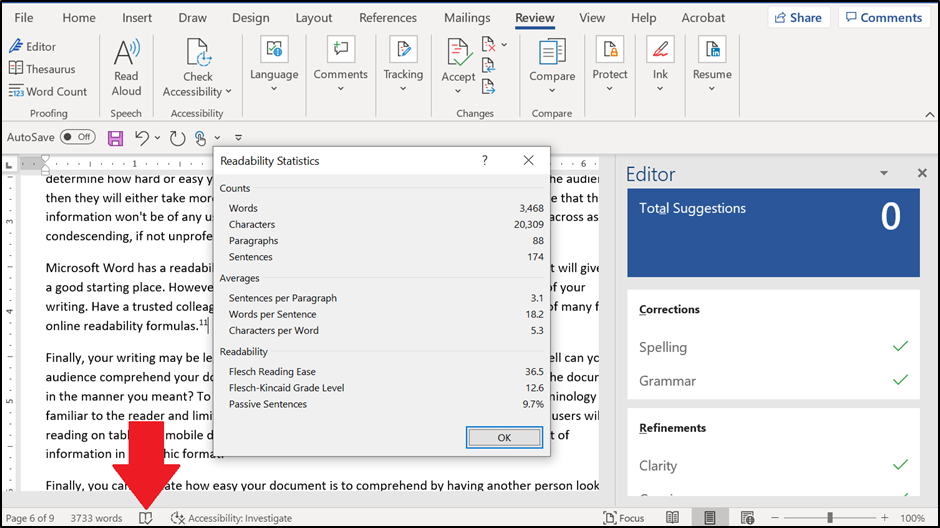Open the Editor proofing tool
The image size is (940, 528).
(x=32, y=46)
